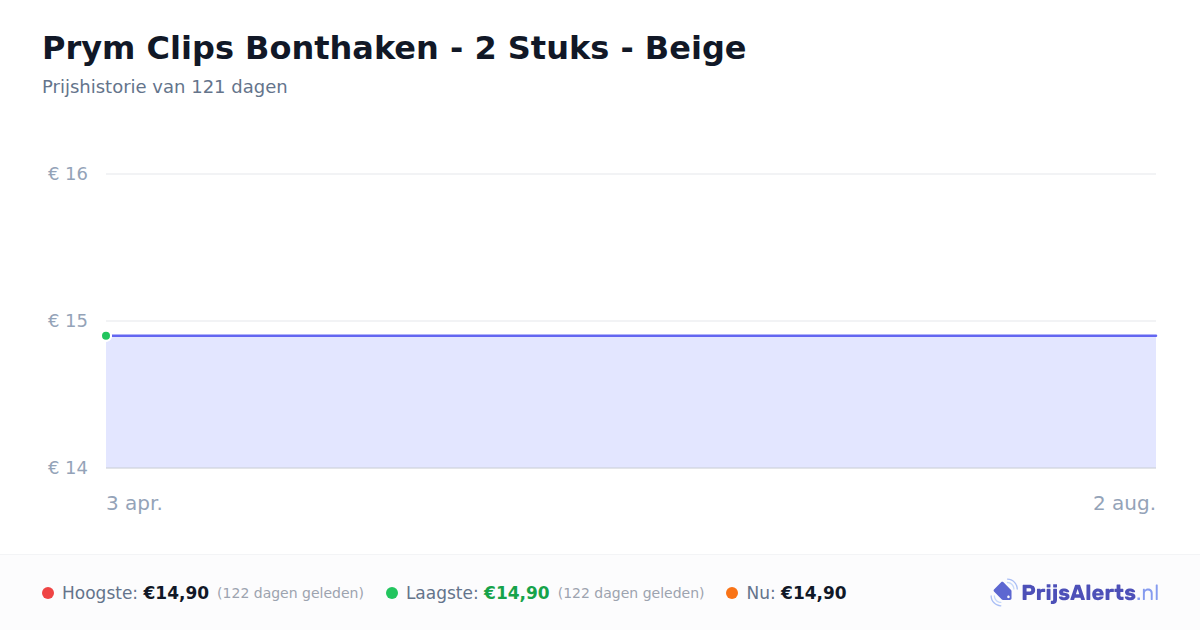Click the PrijsAlerts price tag logo icon

click(x=1003, y=593)
